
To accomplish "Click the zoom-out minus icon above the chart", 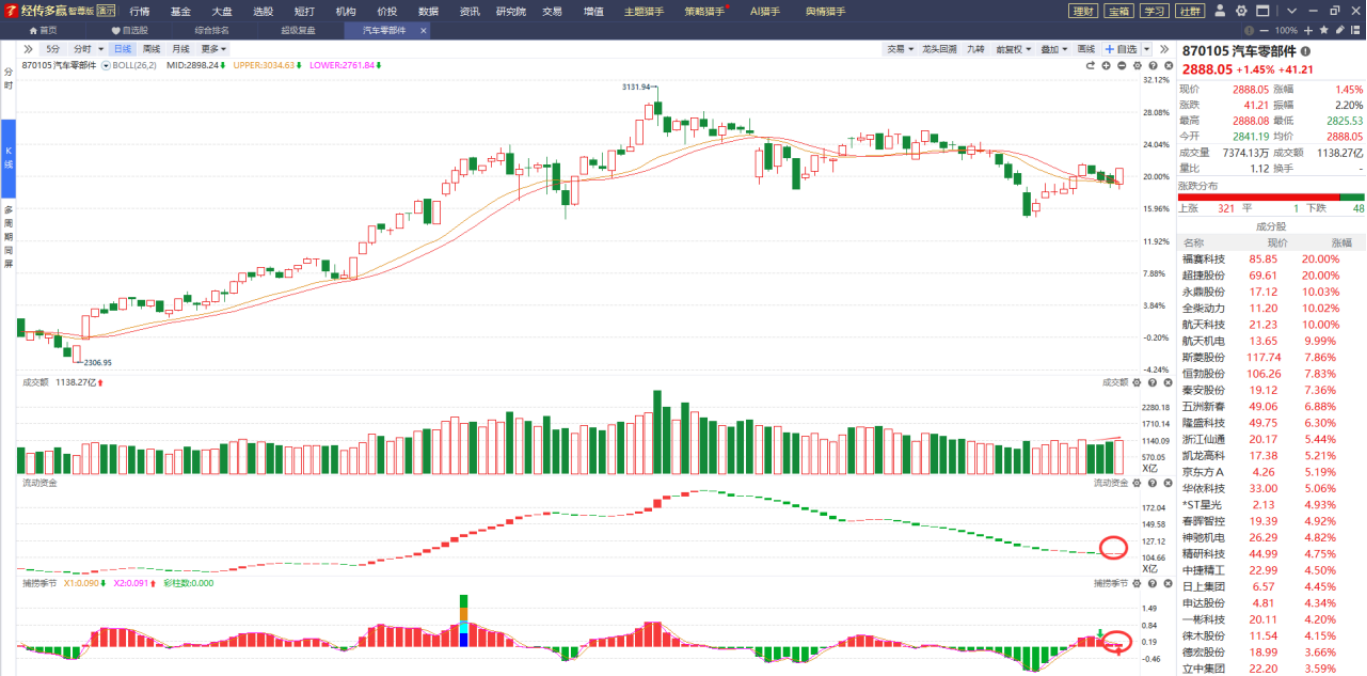I will click(x=1122, y=65).
